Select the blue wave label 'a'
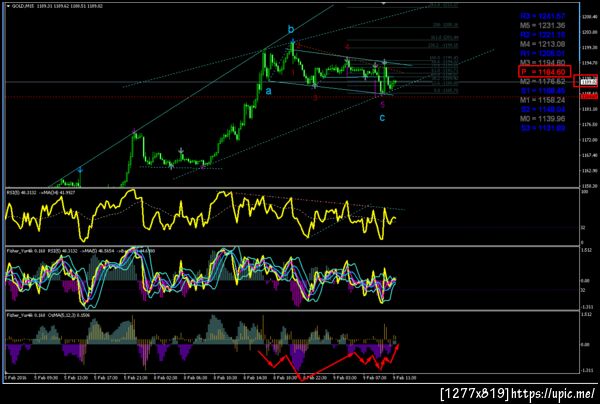 tap(269, 91)
